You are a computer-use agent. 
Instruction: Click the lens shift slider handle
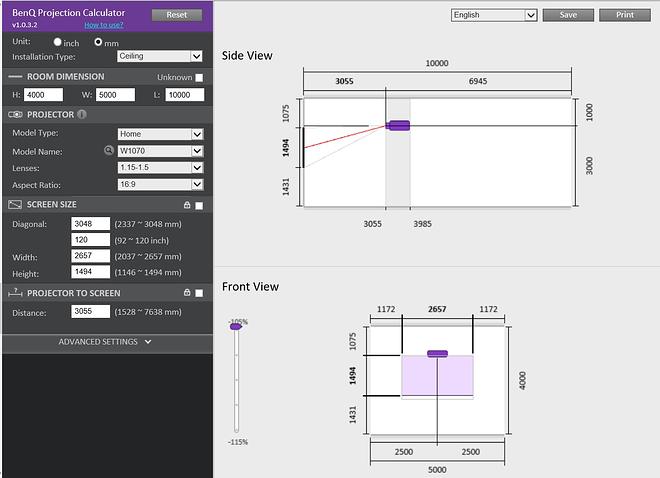coord(236,326)
